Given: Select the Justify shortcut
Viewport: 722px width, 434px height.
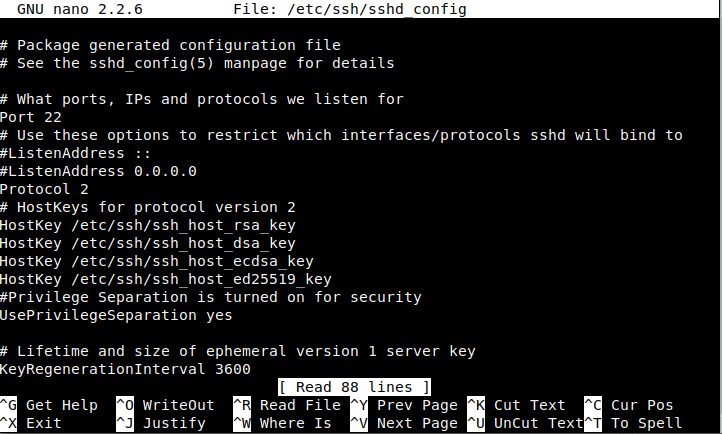Looking at the screenshot, I should pos(174,423).
